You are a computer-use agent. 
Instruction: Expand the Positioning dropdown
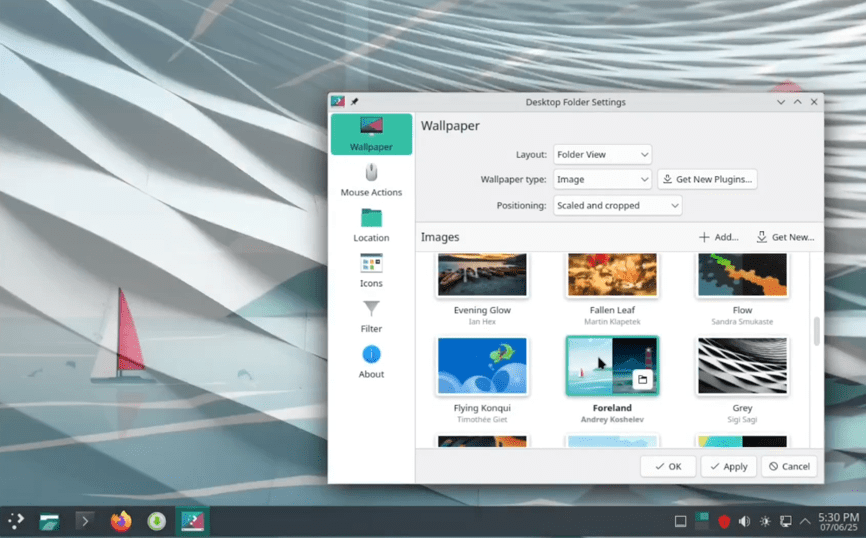pyautogui.click(x=617, y=205)
